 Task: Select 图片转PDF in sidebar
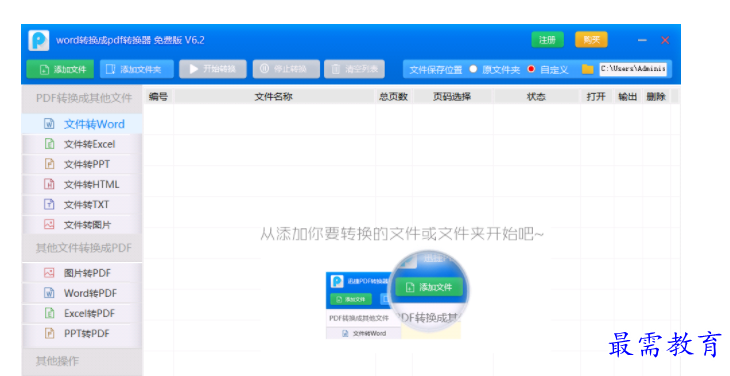82,273
